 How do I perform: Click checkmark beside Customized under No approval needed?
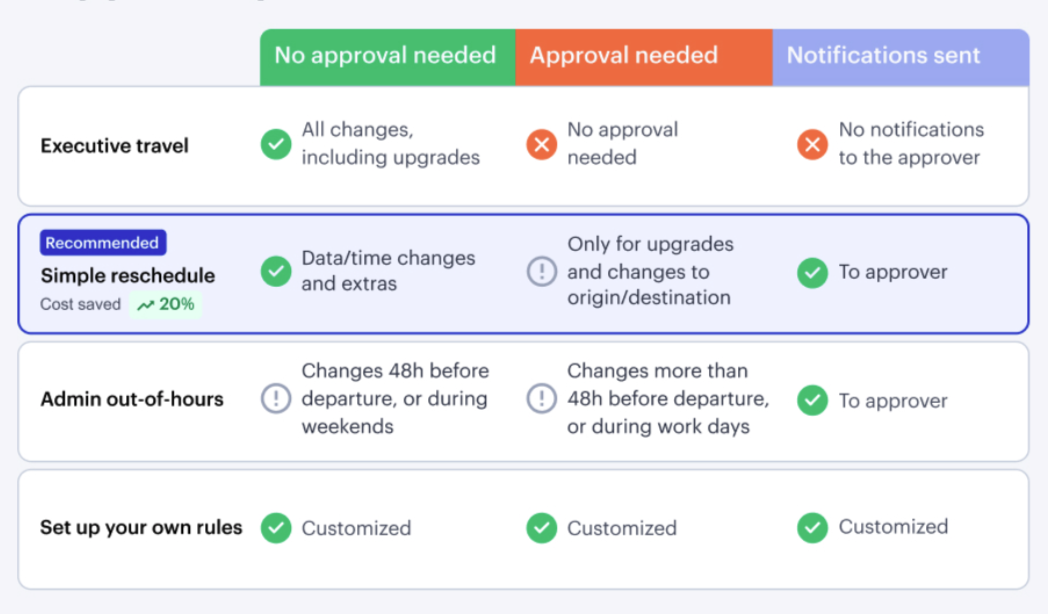[x=276, y=528]
